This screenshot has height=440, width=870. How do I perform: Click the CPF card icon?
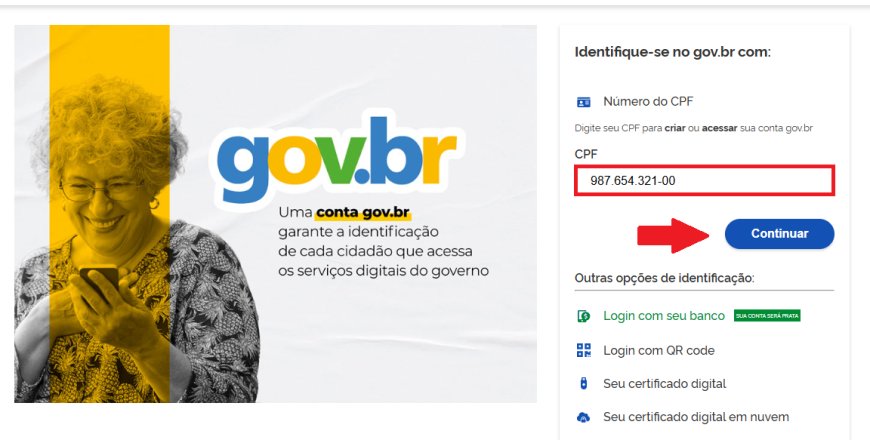(x=584, y=102)
